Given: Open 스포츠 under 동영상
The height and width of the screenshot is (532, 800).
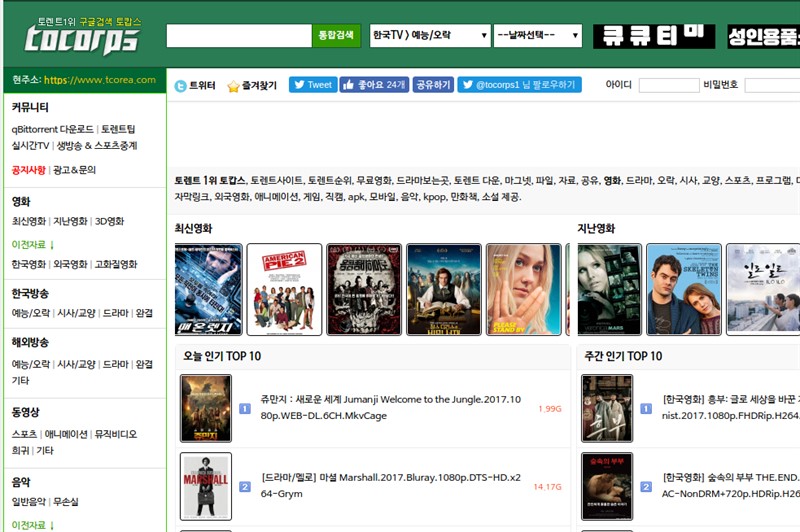Looking at the screenshot, I should [x=24, y=434].
